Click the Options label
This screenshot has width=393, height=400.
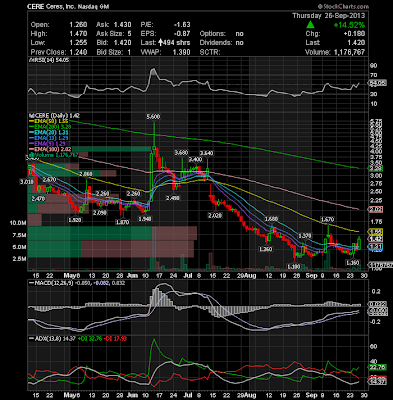[213, 34]
